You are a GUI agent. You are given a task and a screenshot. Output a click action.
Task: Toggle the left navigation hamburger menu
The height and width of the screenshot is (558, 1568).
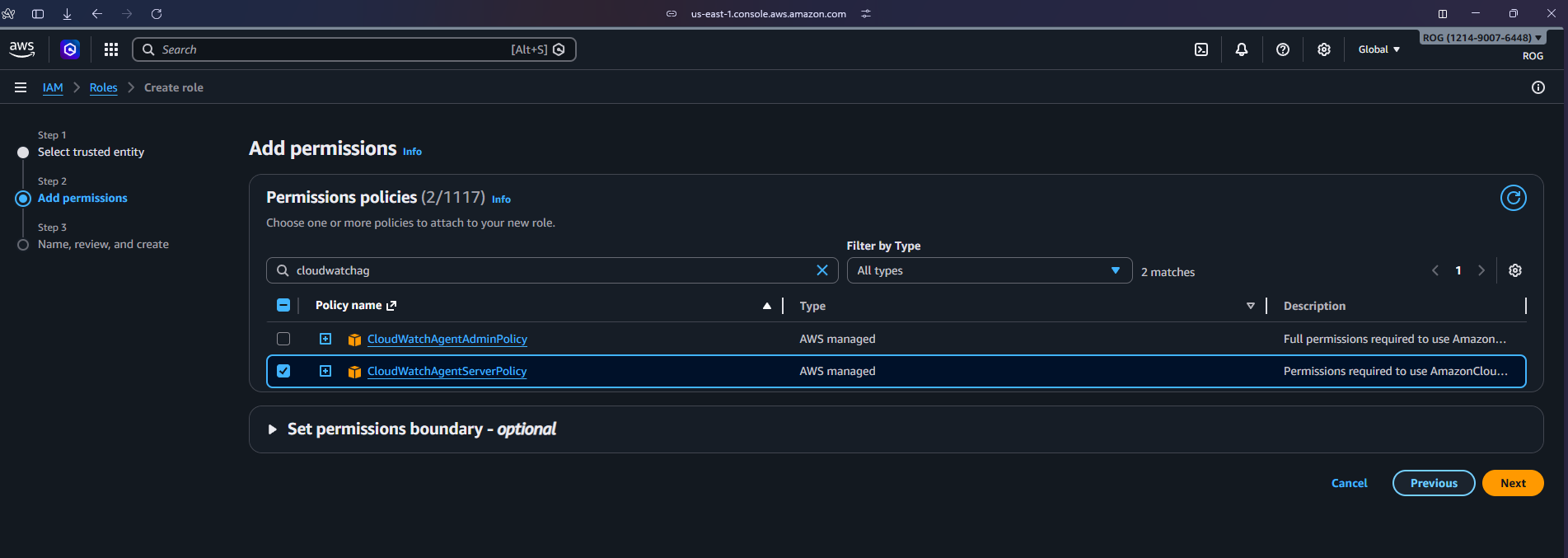point(21,87)
